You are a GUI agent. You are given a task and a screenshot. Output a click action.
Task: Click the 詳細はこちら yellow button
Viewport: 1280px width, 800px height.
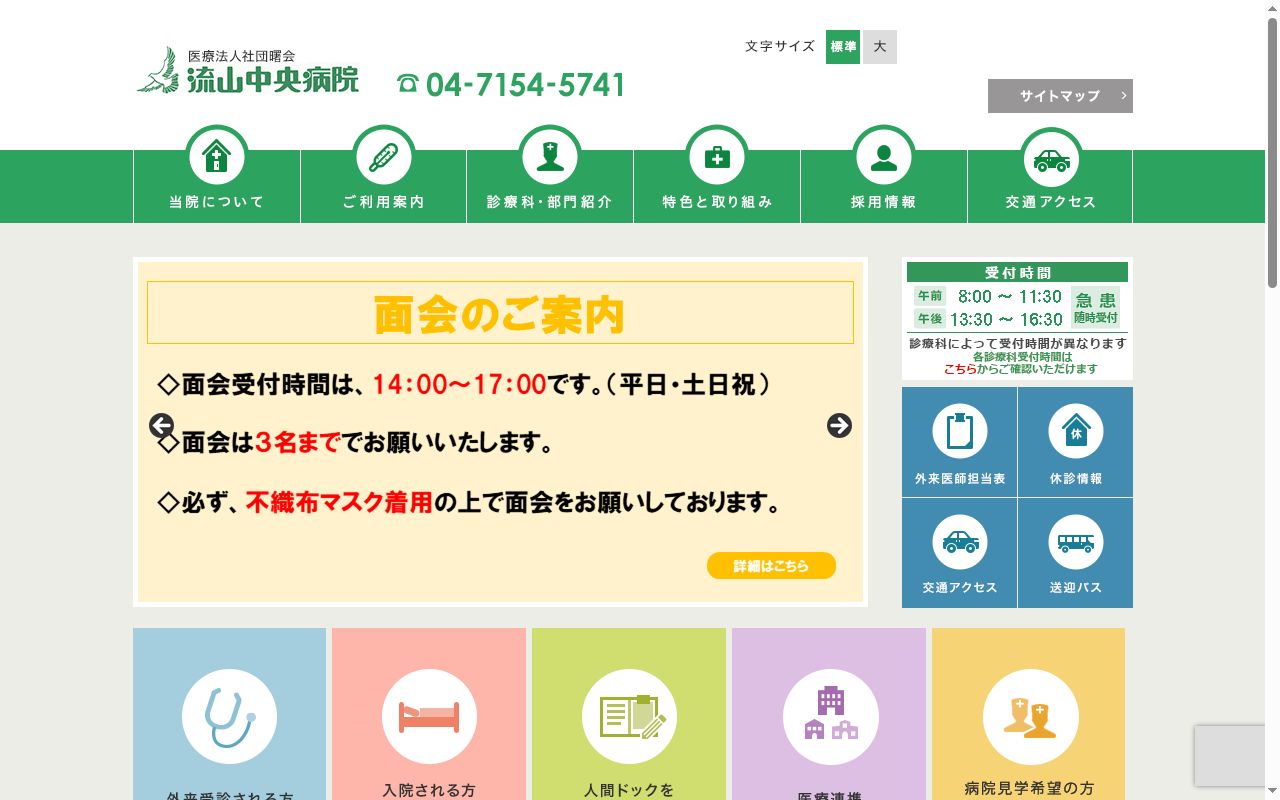(771, 566)
